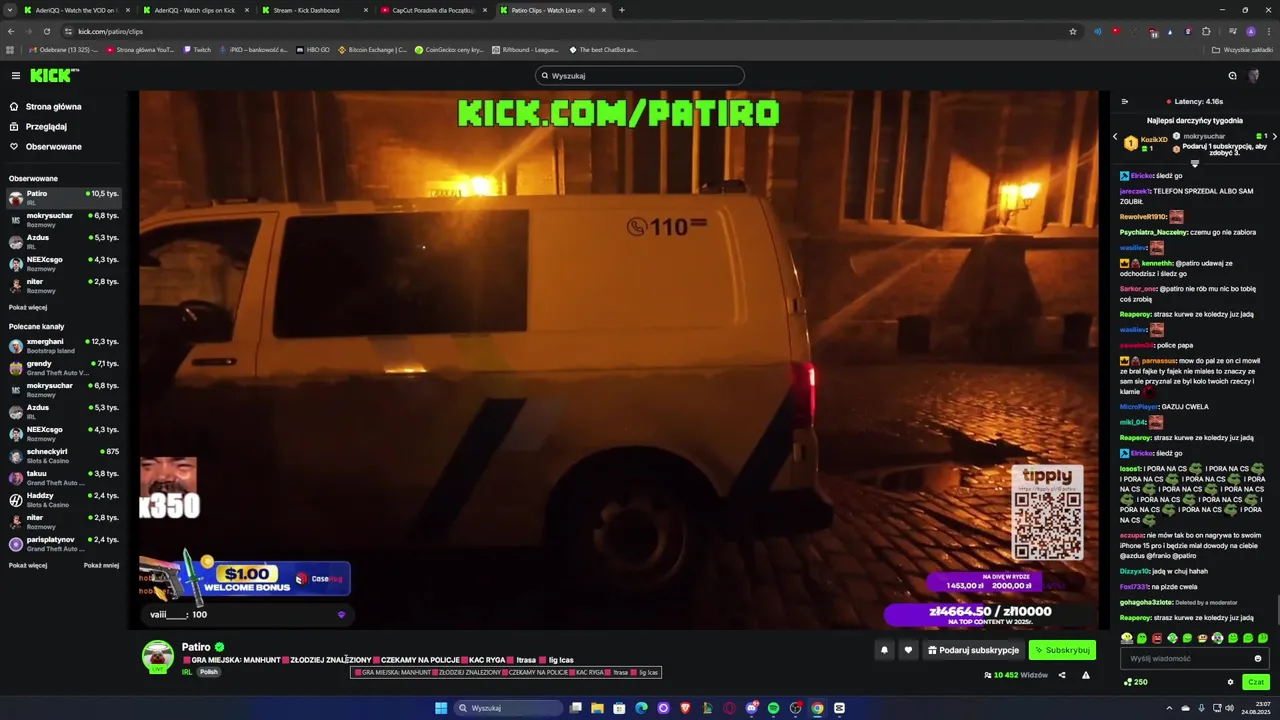
Task: Click the report warning triangle icon
Action: 1086,675
